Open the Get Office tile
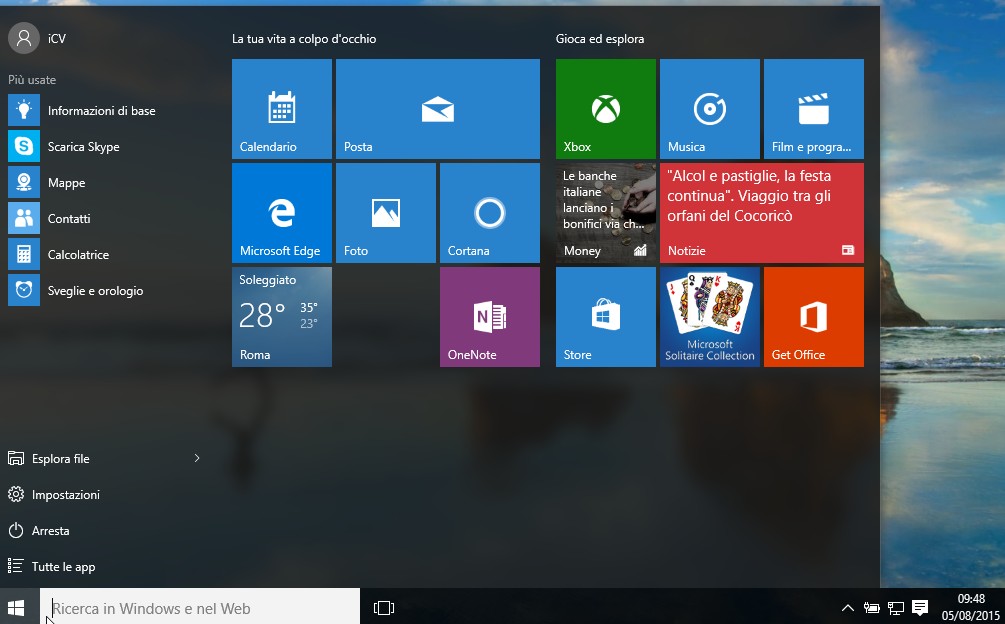 click(813, 316)
